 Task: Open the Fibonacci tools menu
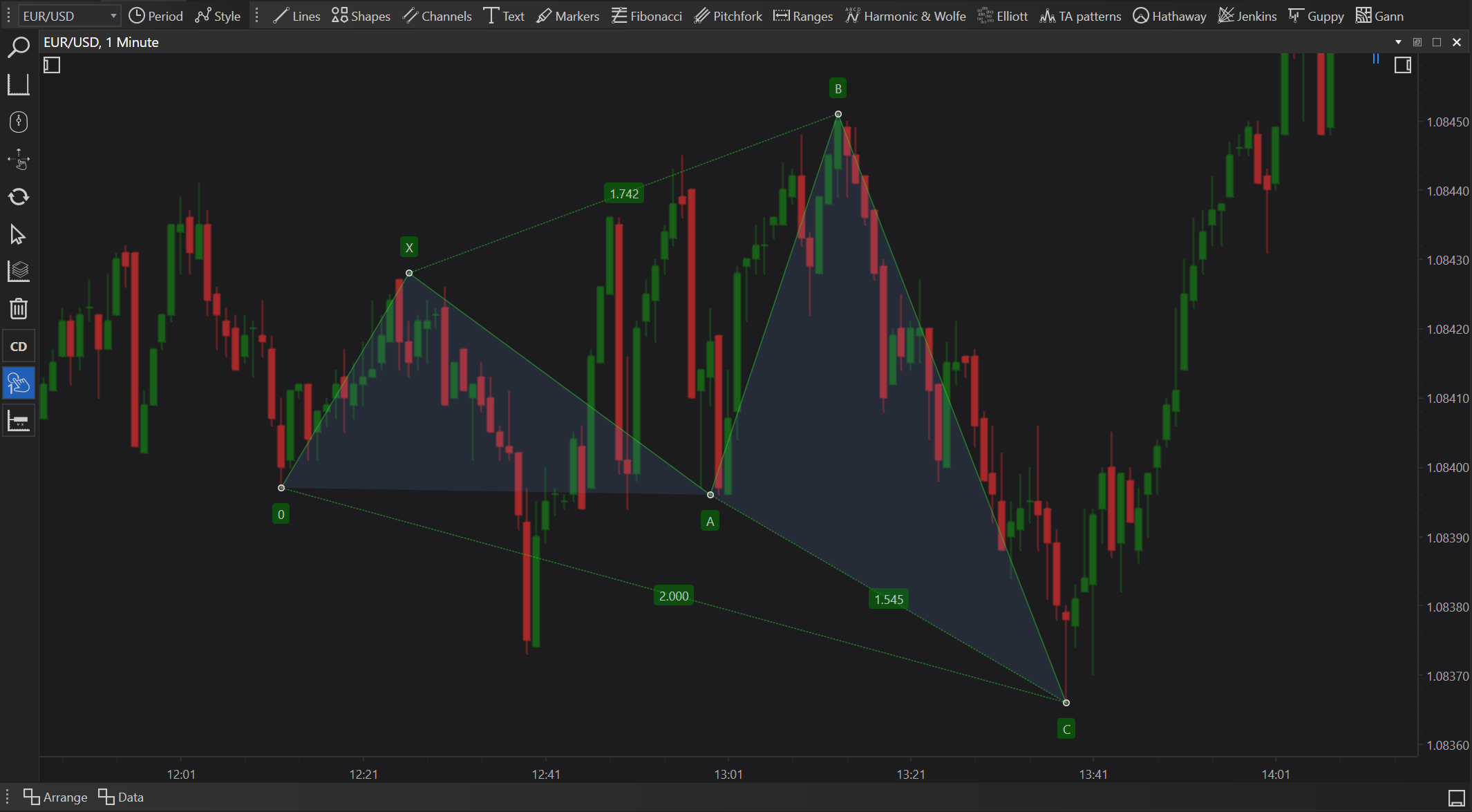pyautogui.click(x=647, y=16)
